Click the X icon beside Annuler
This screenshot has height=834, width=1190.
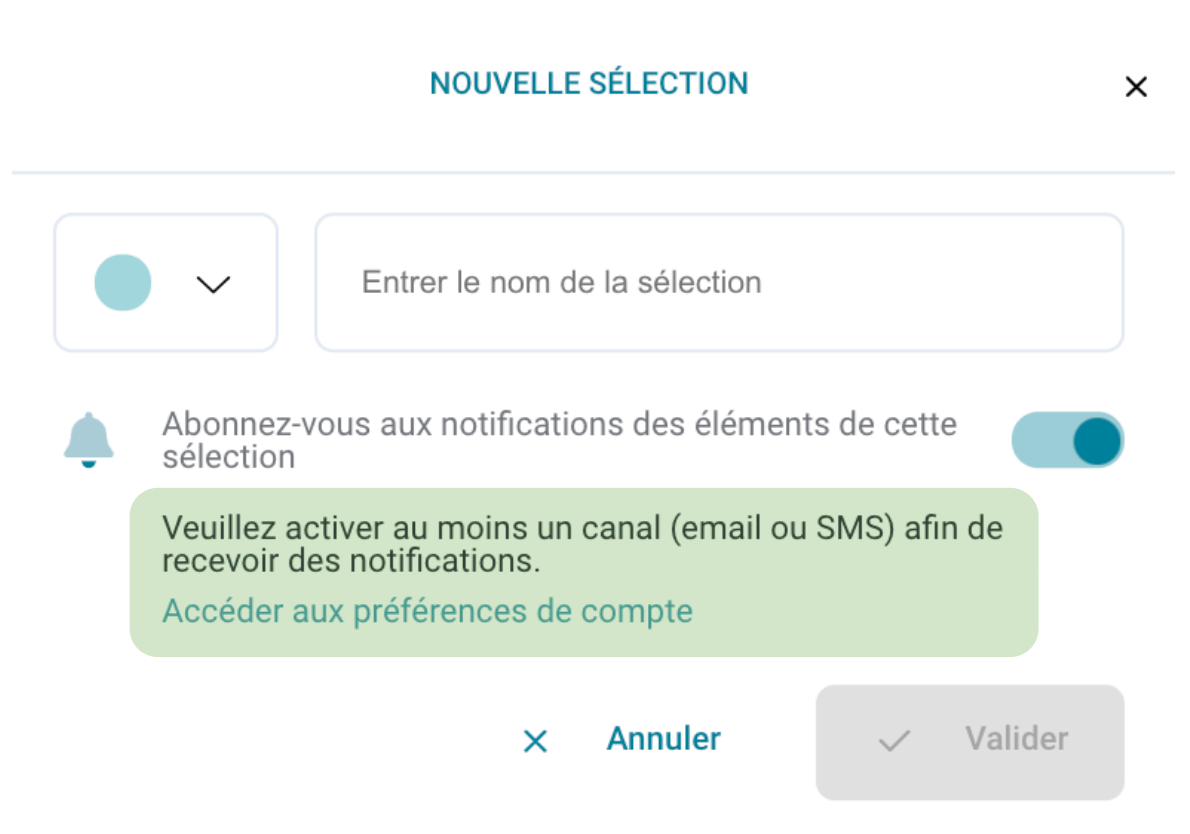click(536, 741)
